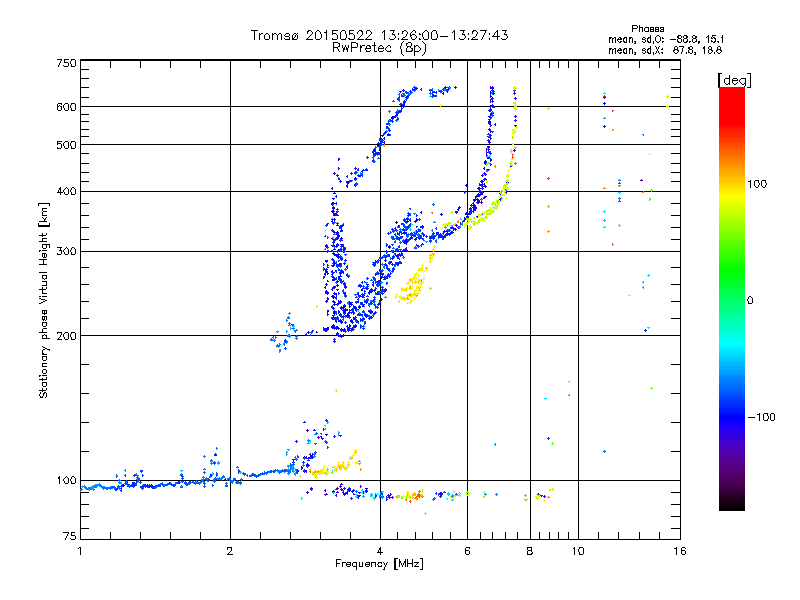
Task: Click the 'RwPretec (8p)' subtitle
Action: [379, 48]
